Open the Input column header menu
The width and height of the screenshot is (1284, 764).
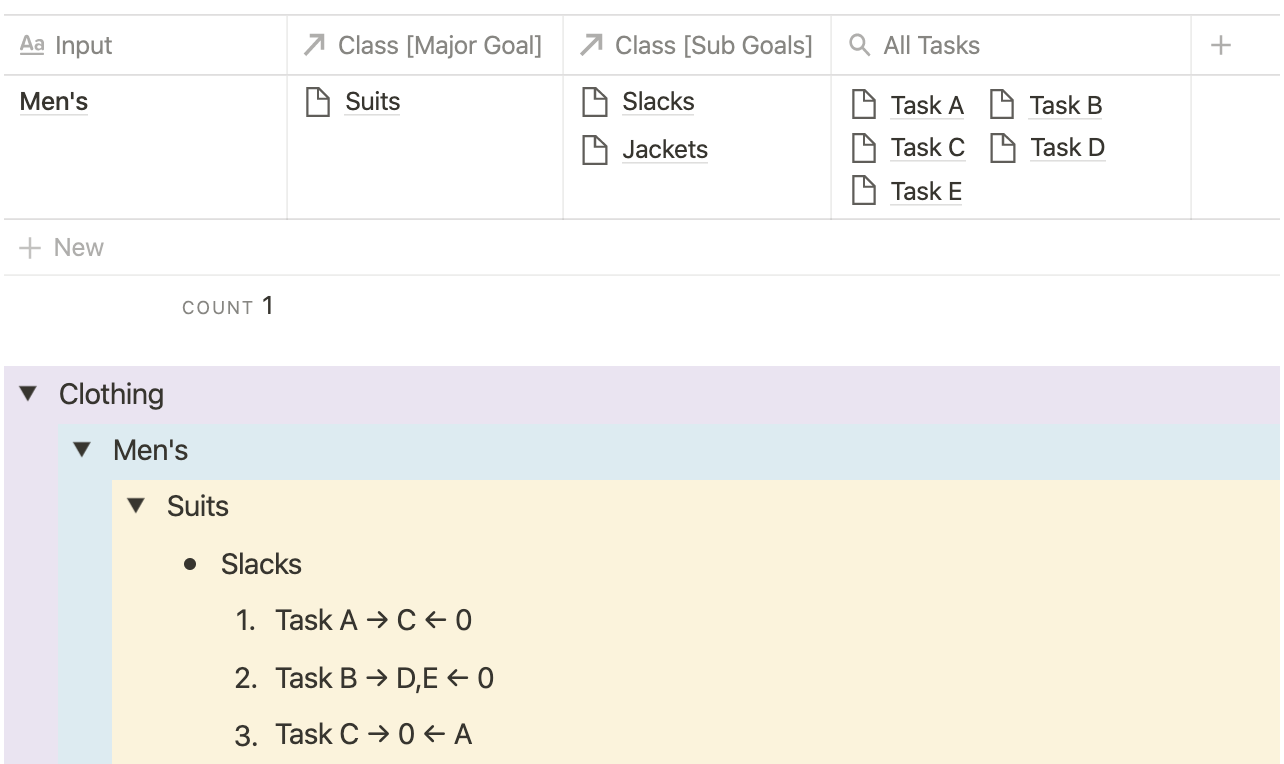coord(145,45)
